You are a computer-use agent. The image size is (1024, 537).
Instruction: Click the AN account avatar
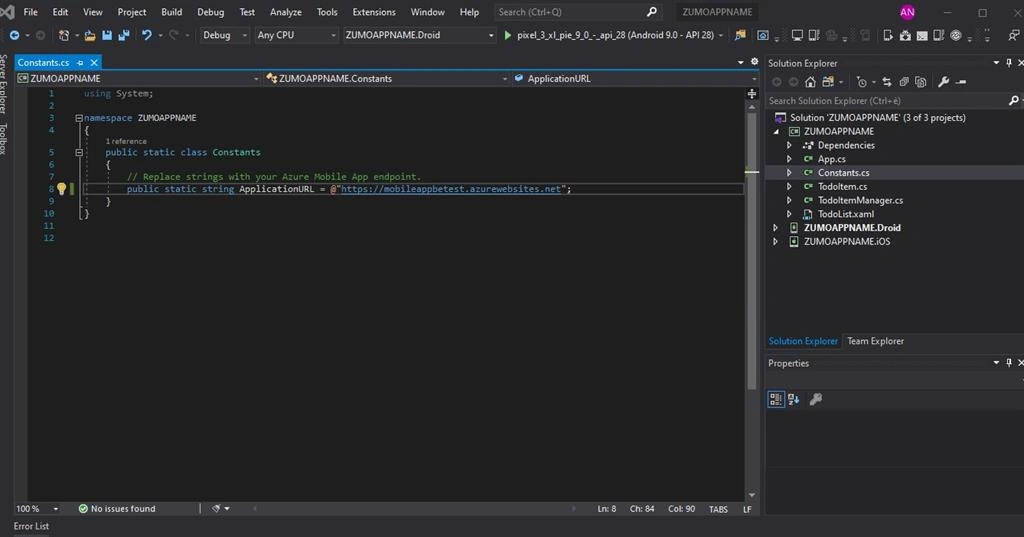click(907, 12)
